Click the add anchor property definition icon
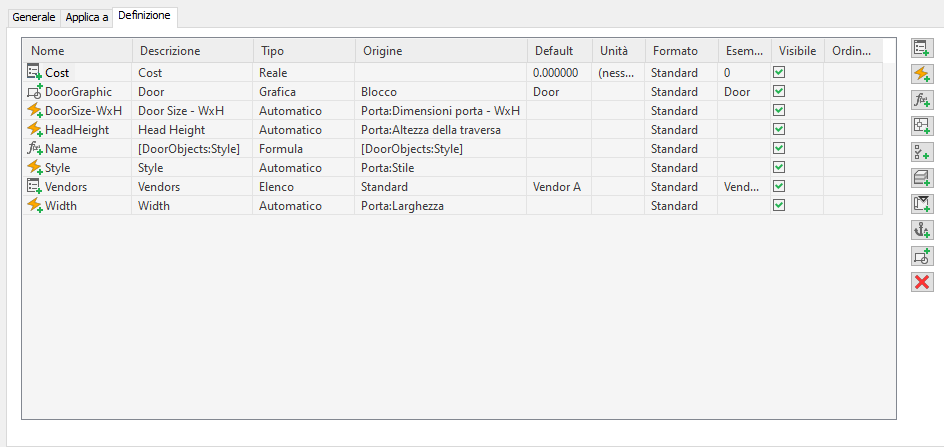The width and height of the screenshot is (944, 447). [x=922, y=230]
